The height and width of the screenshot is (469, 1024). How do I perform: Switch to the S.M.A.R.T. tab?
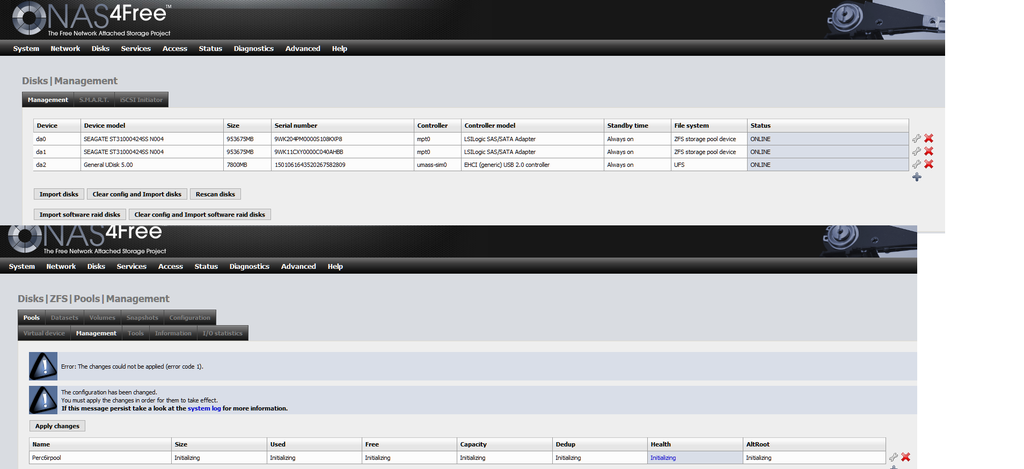pyautogui.click(x=96, y=100)
